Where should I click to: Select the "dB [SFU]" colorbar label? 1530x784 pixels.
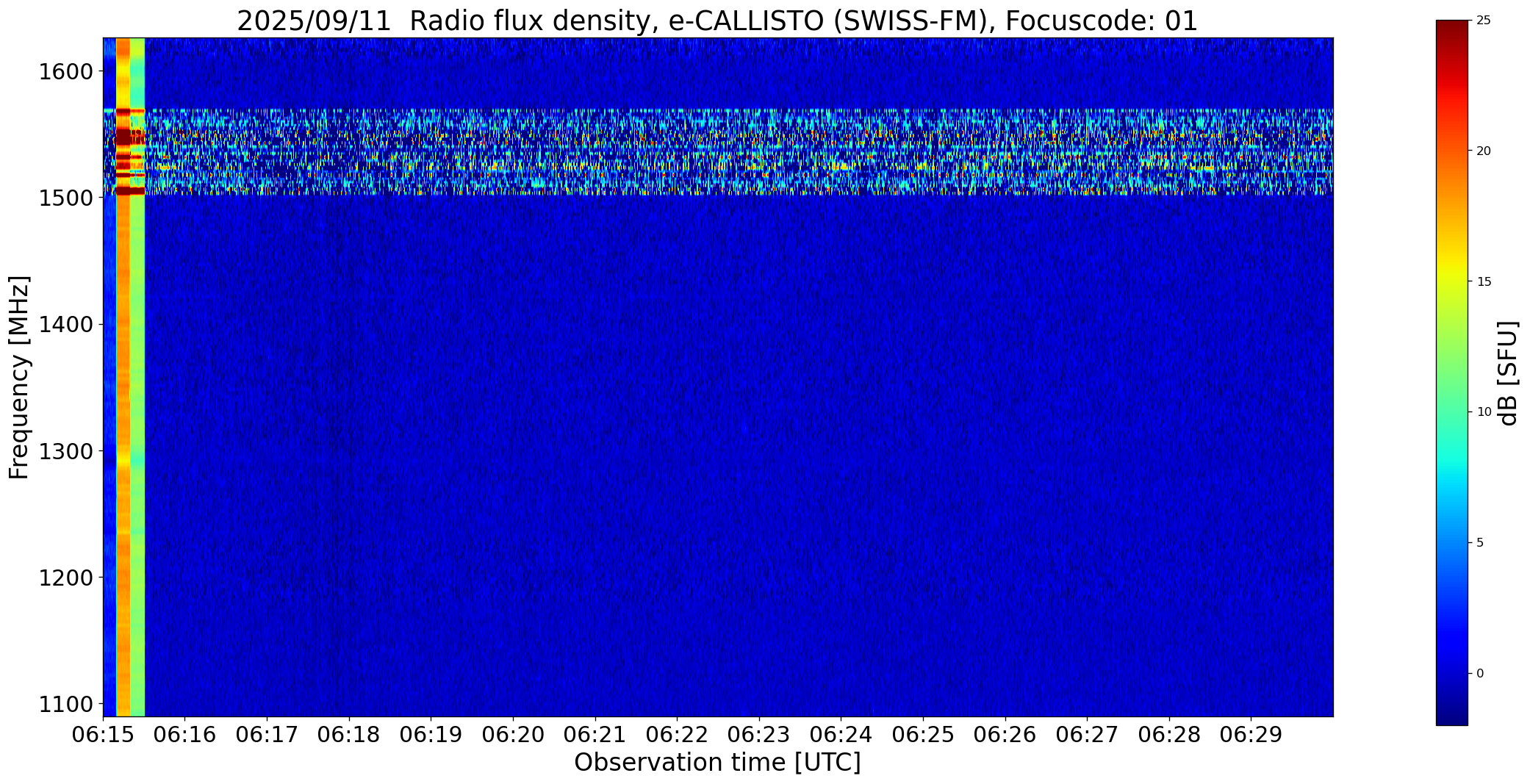(1509, 373)
